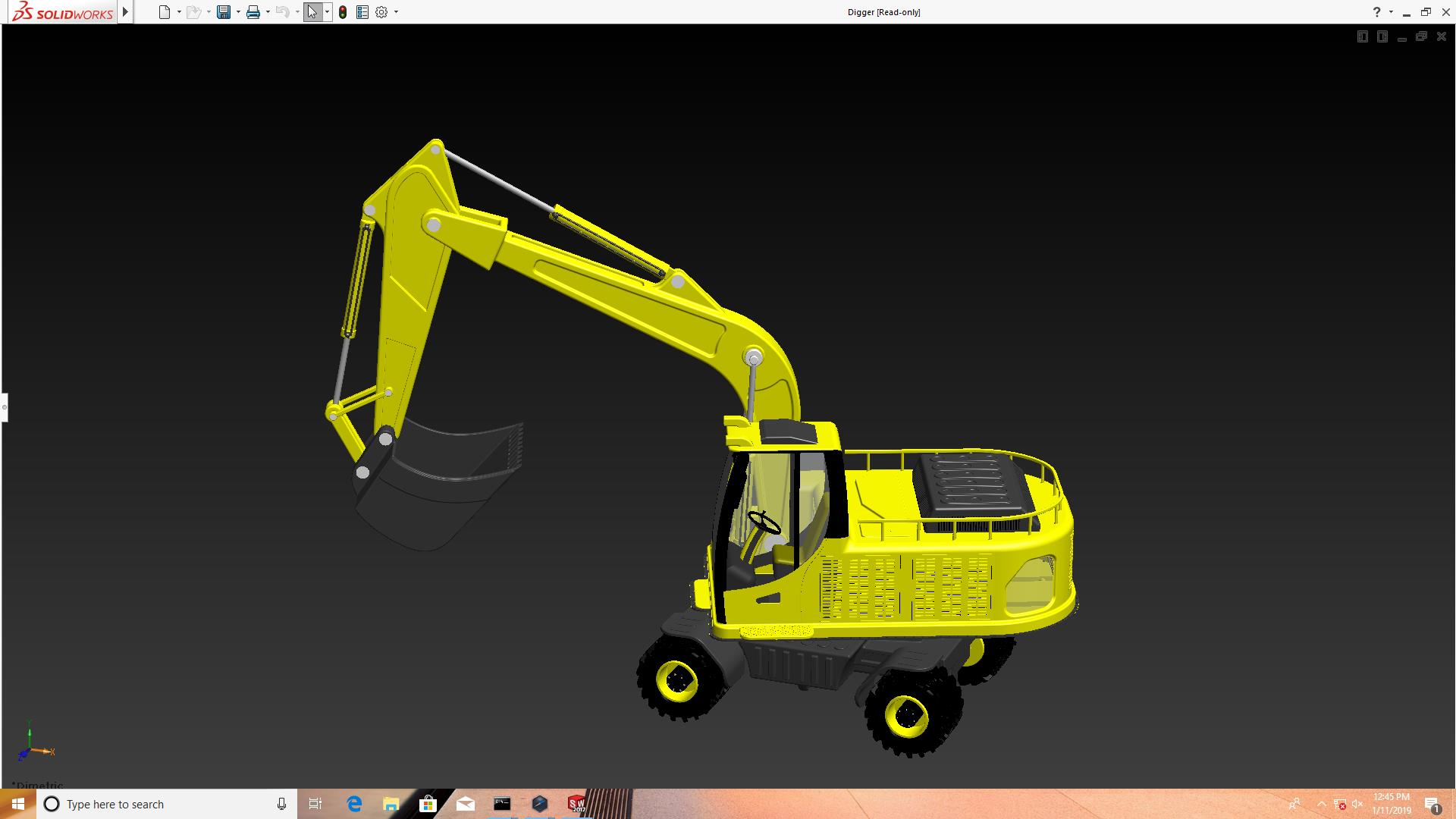
Task: Open the left panel collapse handle
Action: [4, 407]
